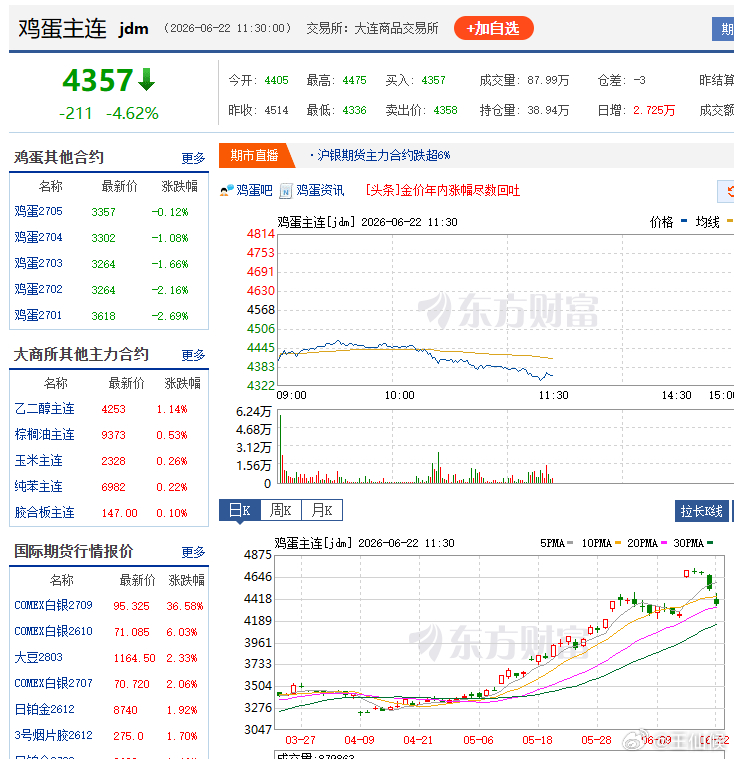Open contract 鸡蛋2704
The width and height of the screenshot is (734, 759).
click(x=38, y=238)
